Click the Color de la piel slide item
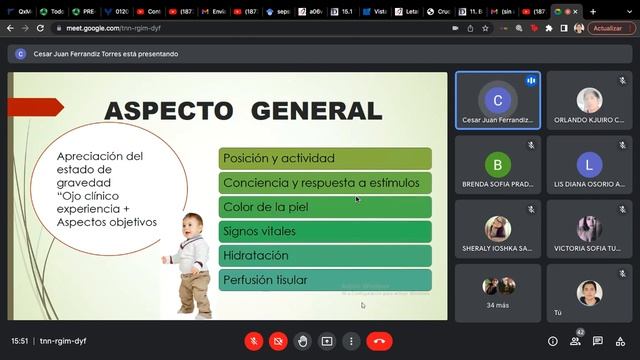This screenshot has width=640, height=360. click(325, 207)
